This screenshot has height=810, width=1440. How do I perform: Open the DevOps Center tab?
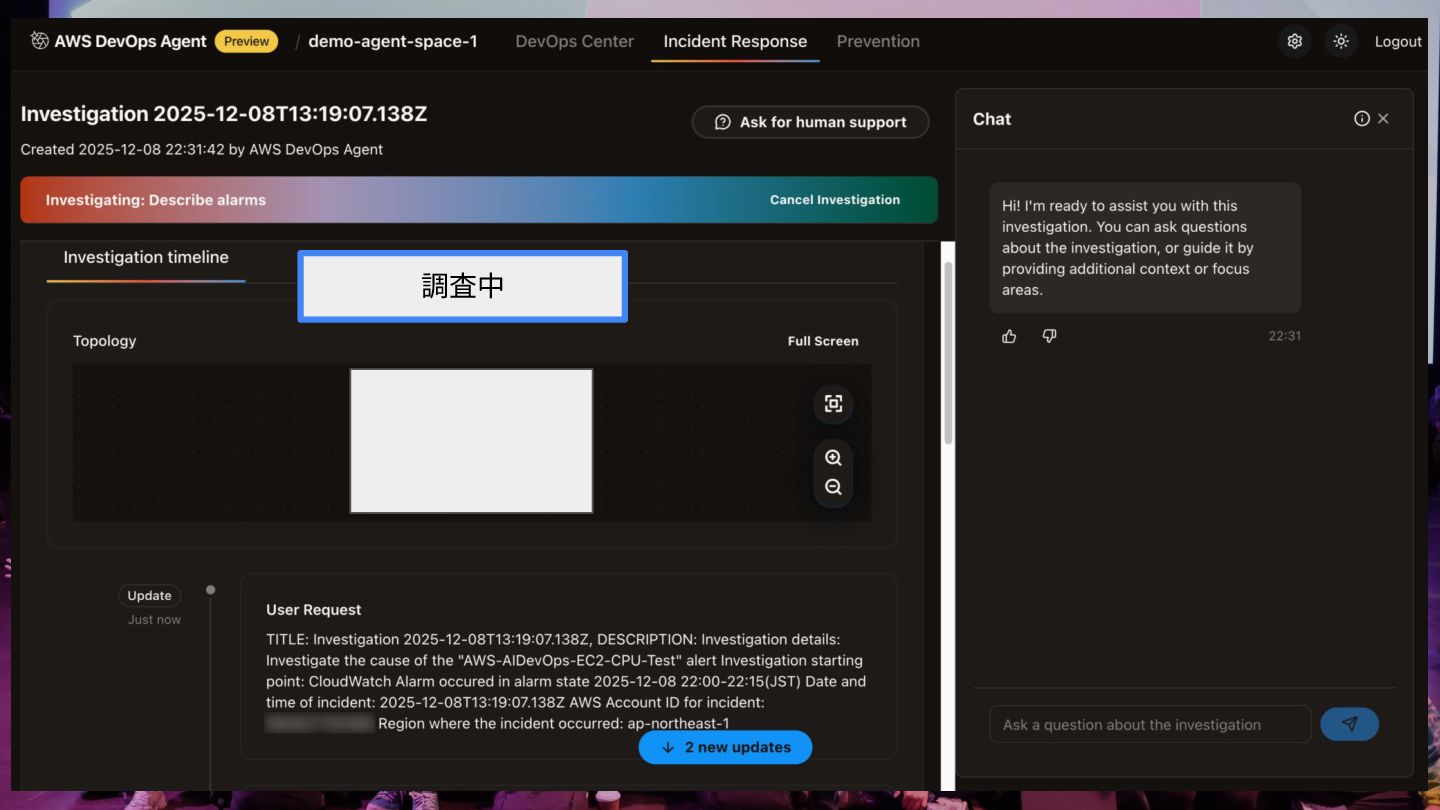point(575,41)
